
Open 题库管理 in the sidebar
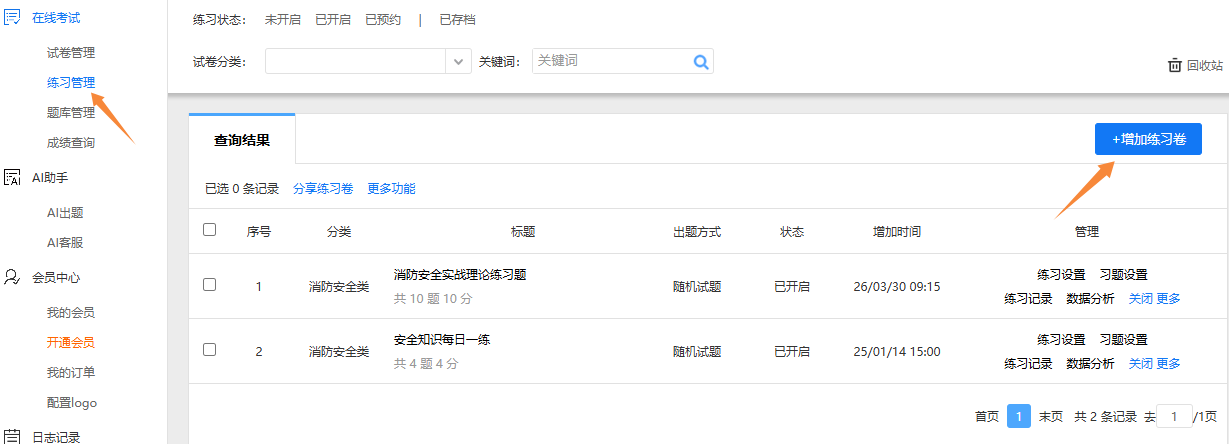[x=71, y=112]
